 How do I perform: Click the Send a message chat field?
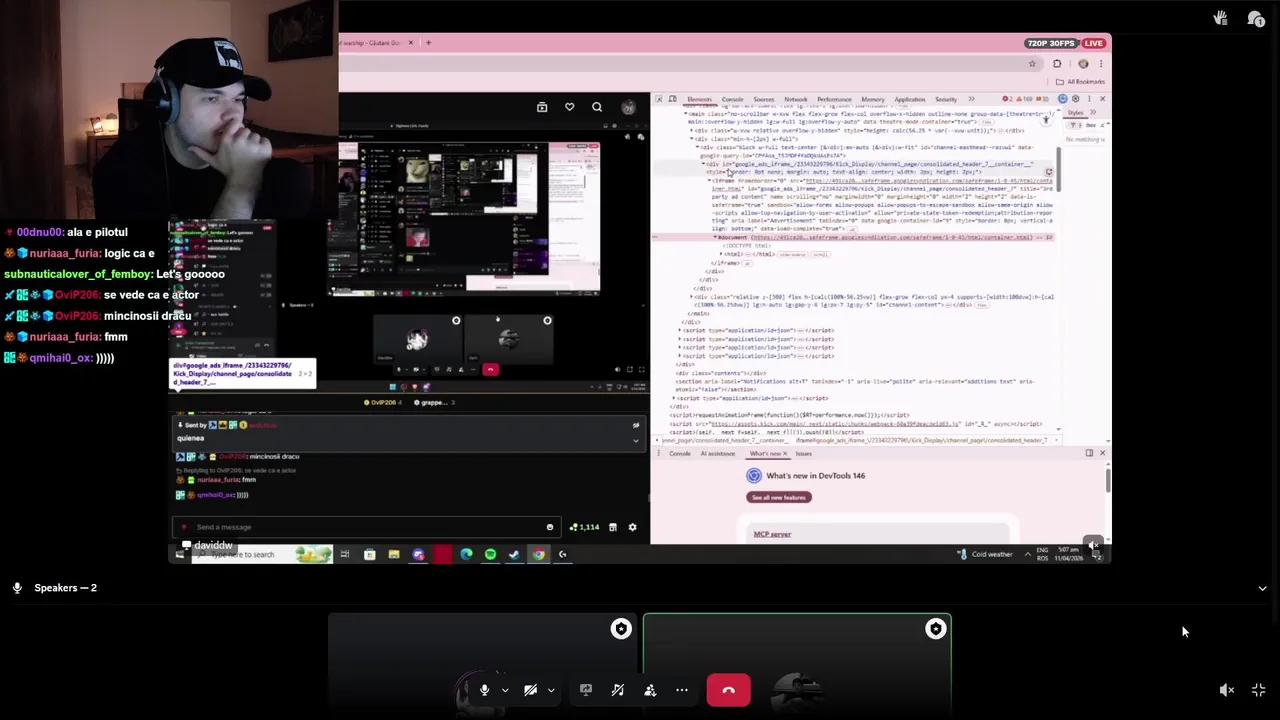pos(364,527)
